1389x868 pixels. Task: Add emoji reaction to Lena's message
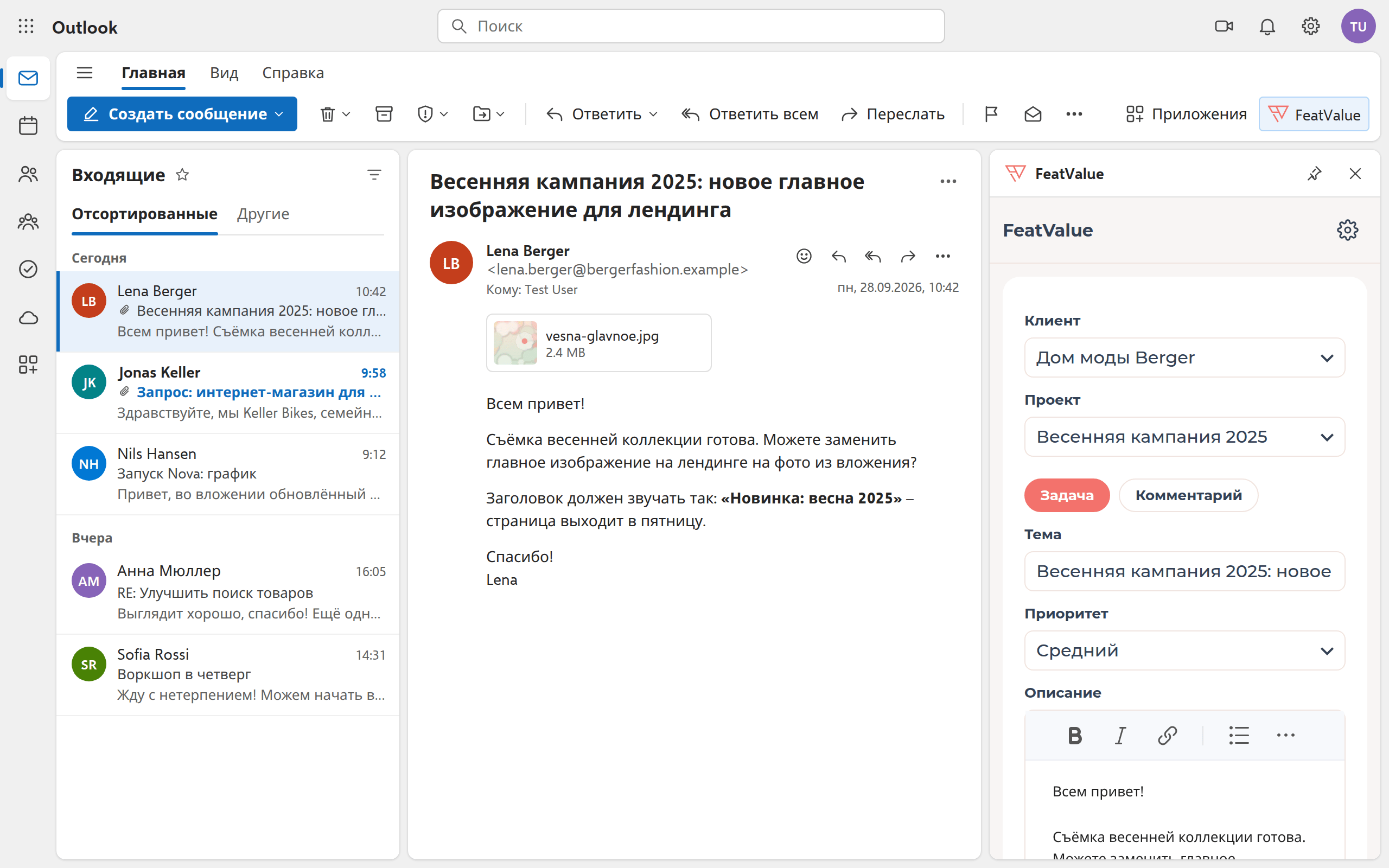click(x=804, y=256)
